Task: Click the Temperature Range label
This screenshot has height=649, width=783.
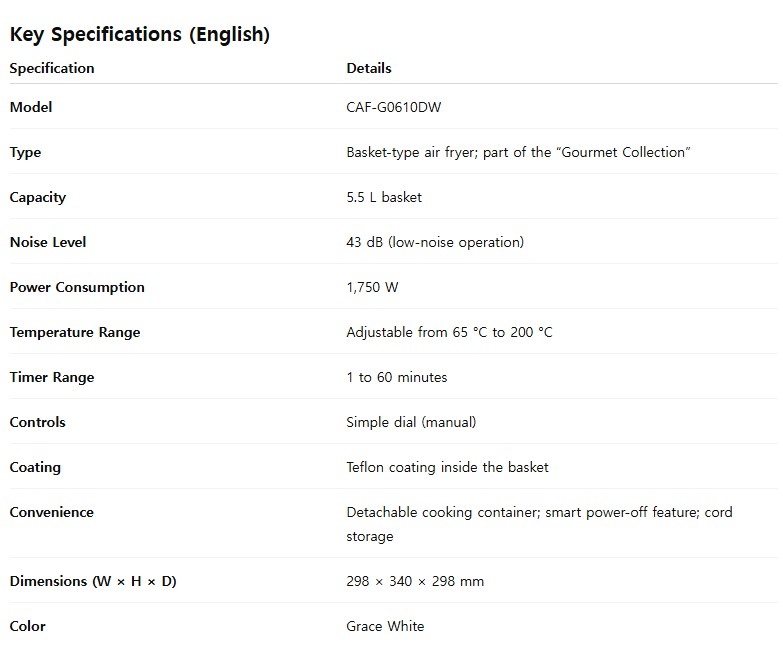Action: point(75,332)
